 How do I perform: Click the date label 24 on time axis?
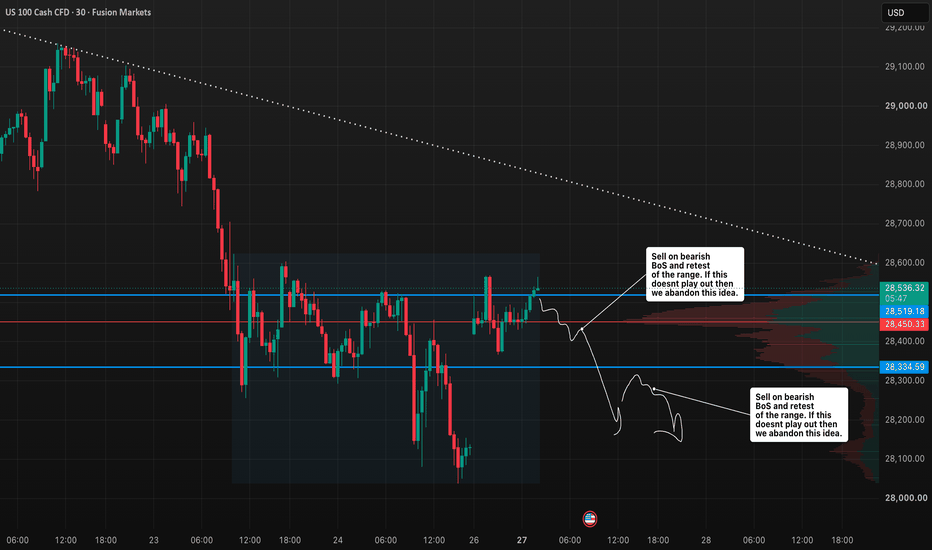coord(338,540)
